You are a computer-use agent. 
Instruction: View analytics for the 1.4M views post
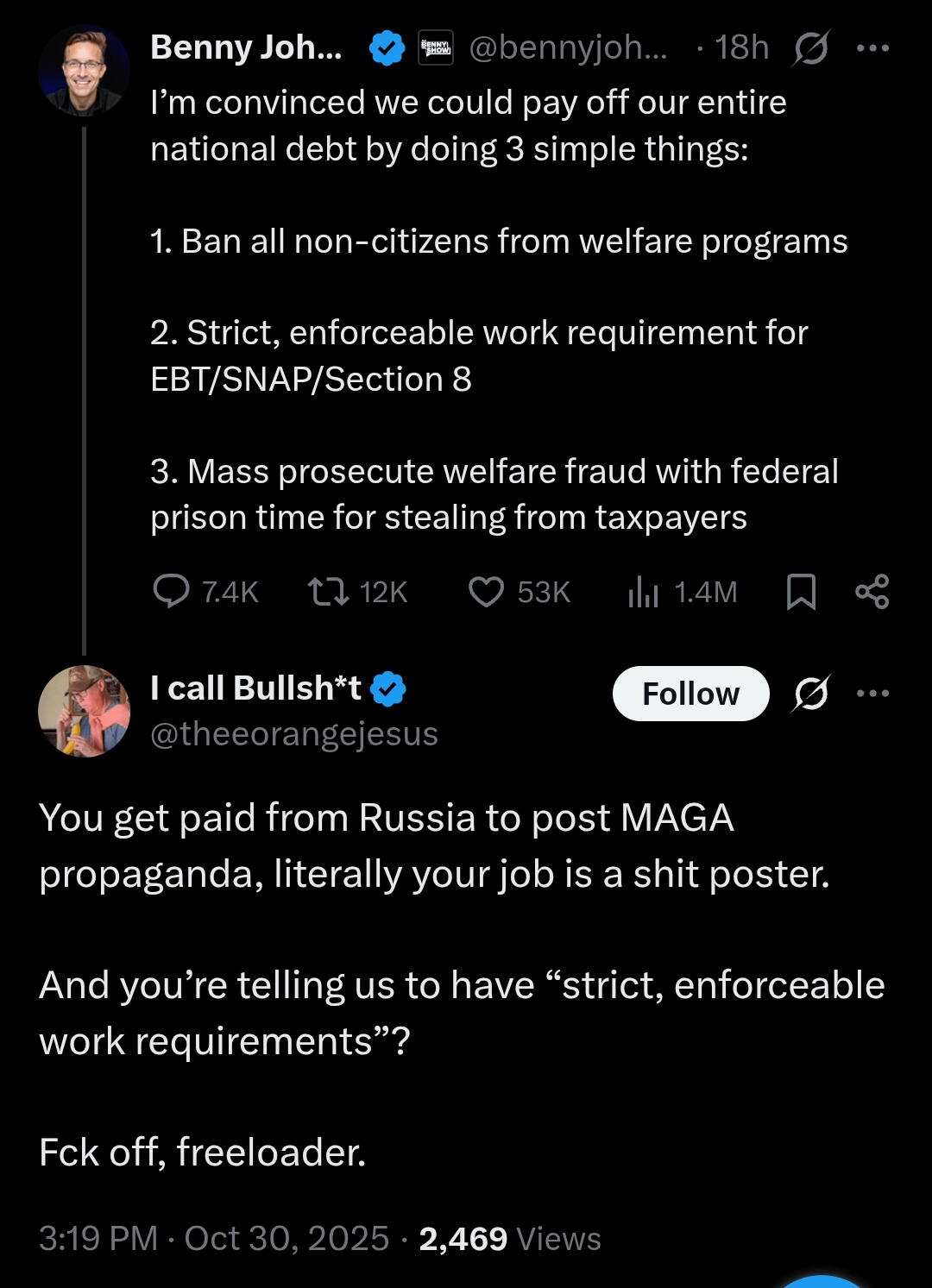point(644,592)
